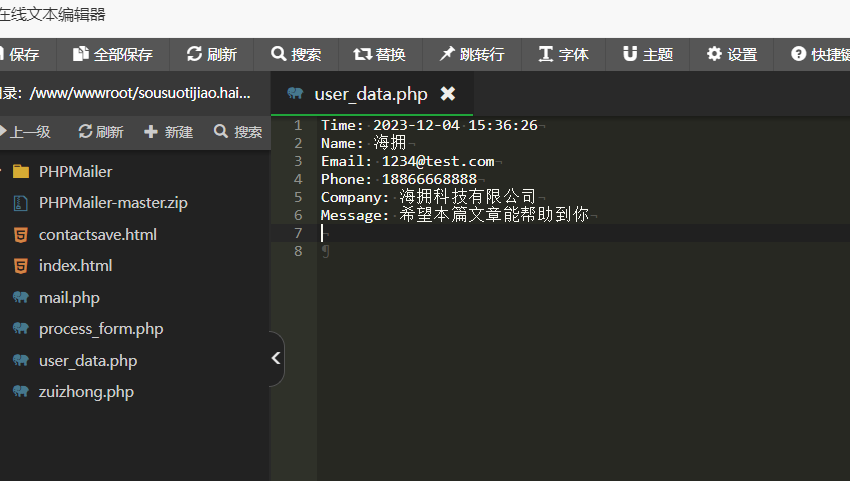This screenshot has width=850, height=481.
Task: Open the 替换 replace tool
Action: 380,54
